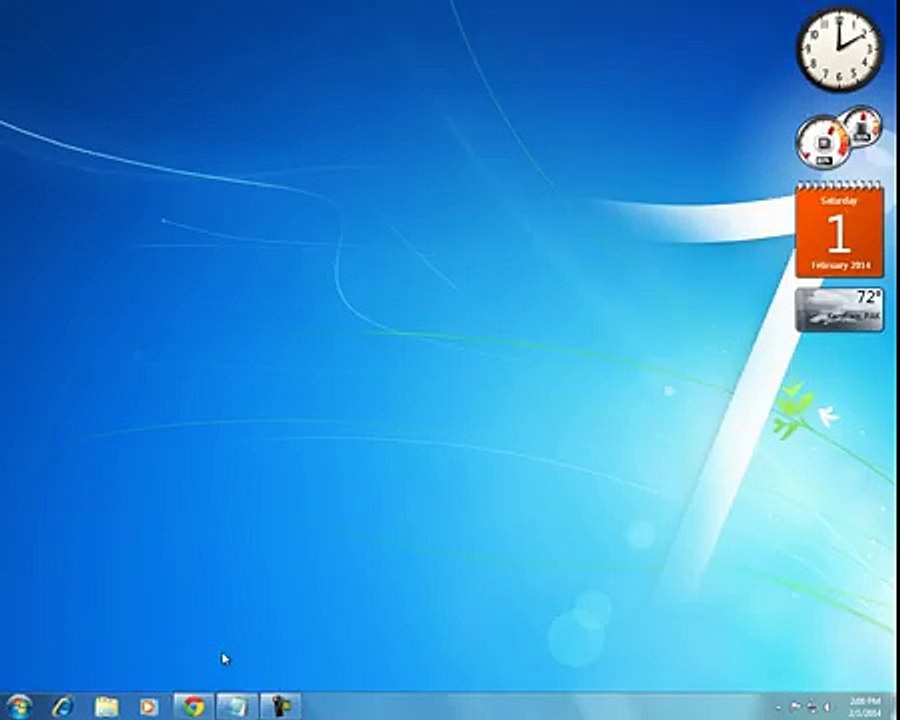
Task: Open Windows Explorer folder on taskbar
Action: [x=106, y=707]
